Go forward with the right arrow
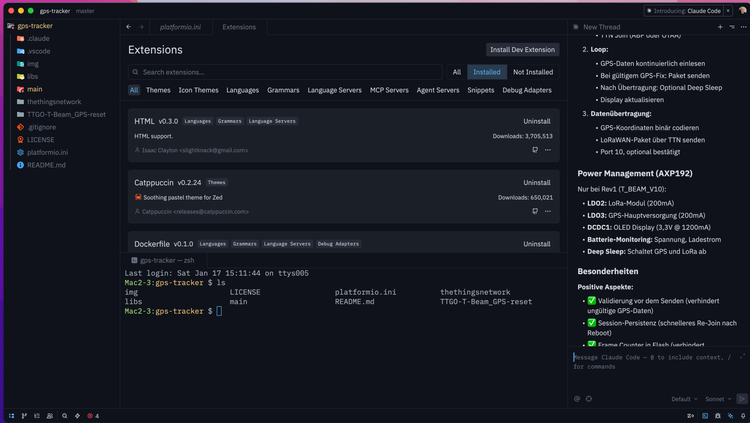Viewport: 750px width, 423px height. pyautogui.click(x=141, y=27)
